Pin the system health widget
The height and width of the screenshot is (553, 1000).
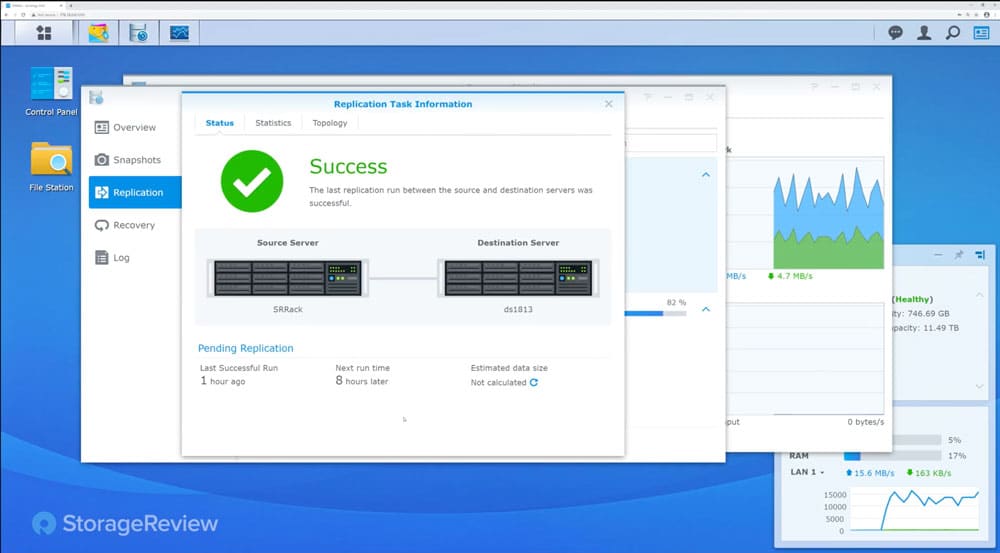coord(959,254)
